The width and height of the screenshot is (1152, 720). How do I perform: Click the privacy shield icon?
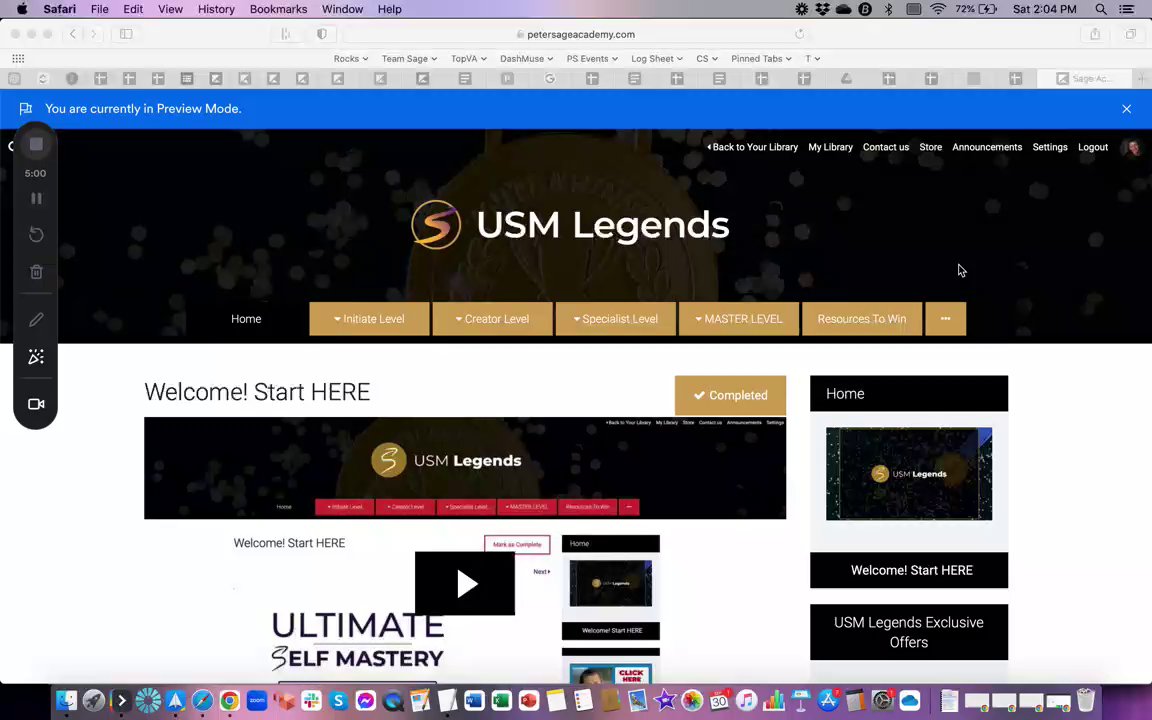322,34
